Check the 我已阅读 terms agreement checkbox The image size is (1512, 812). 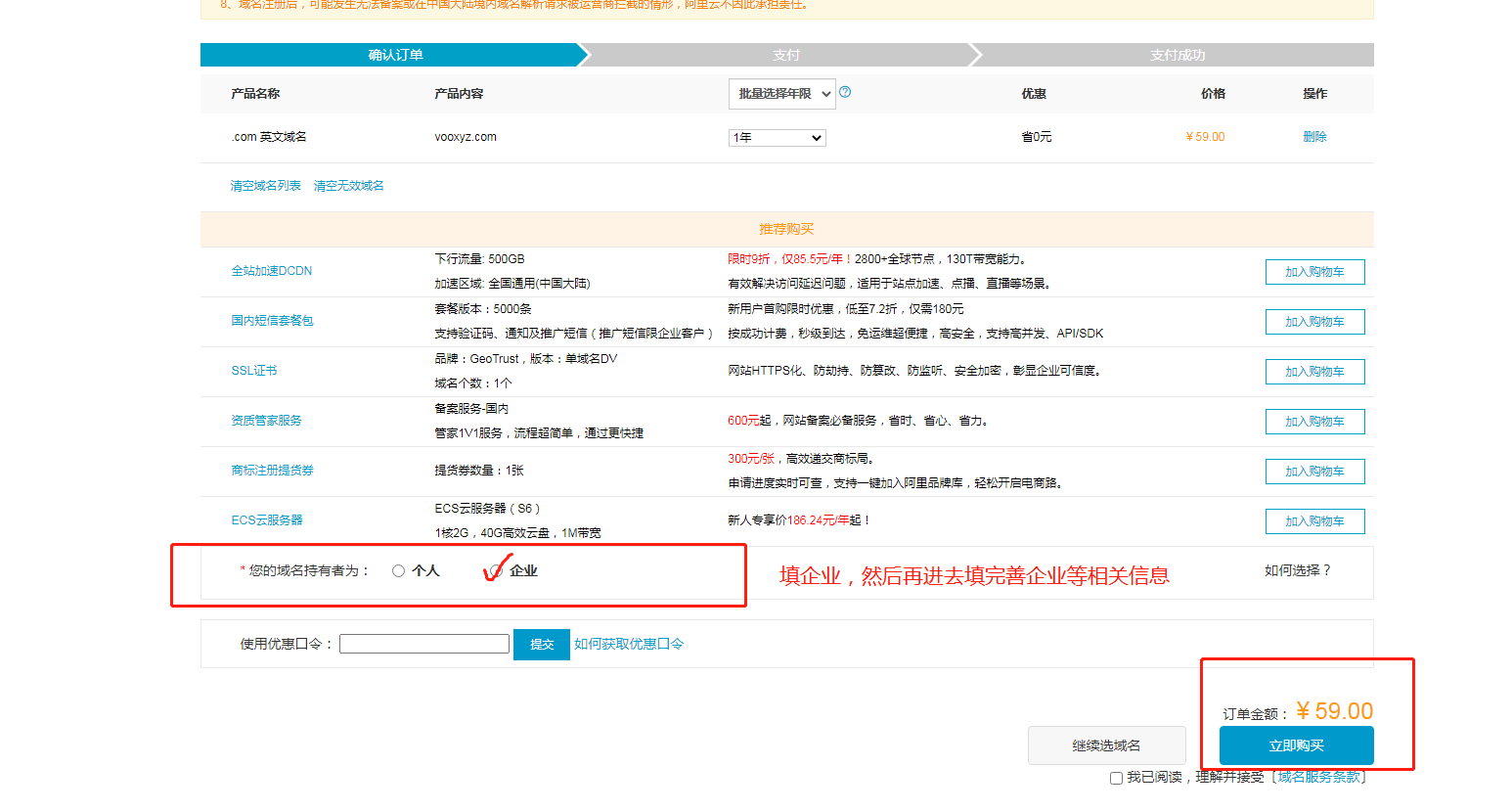pos(1115,778)
